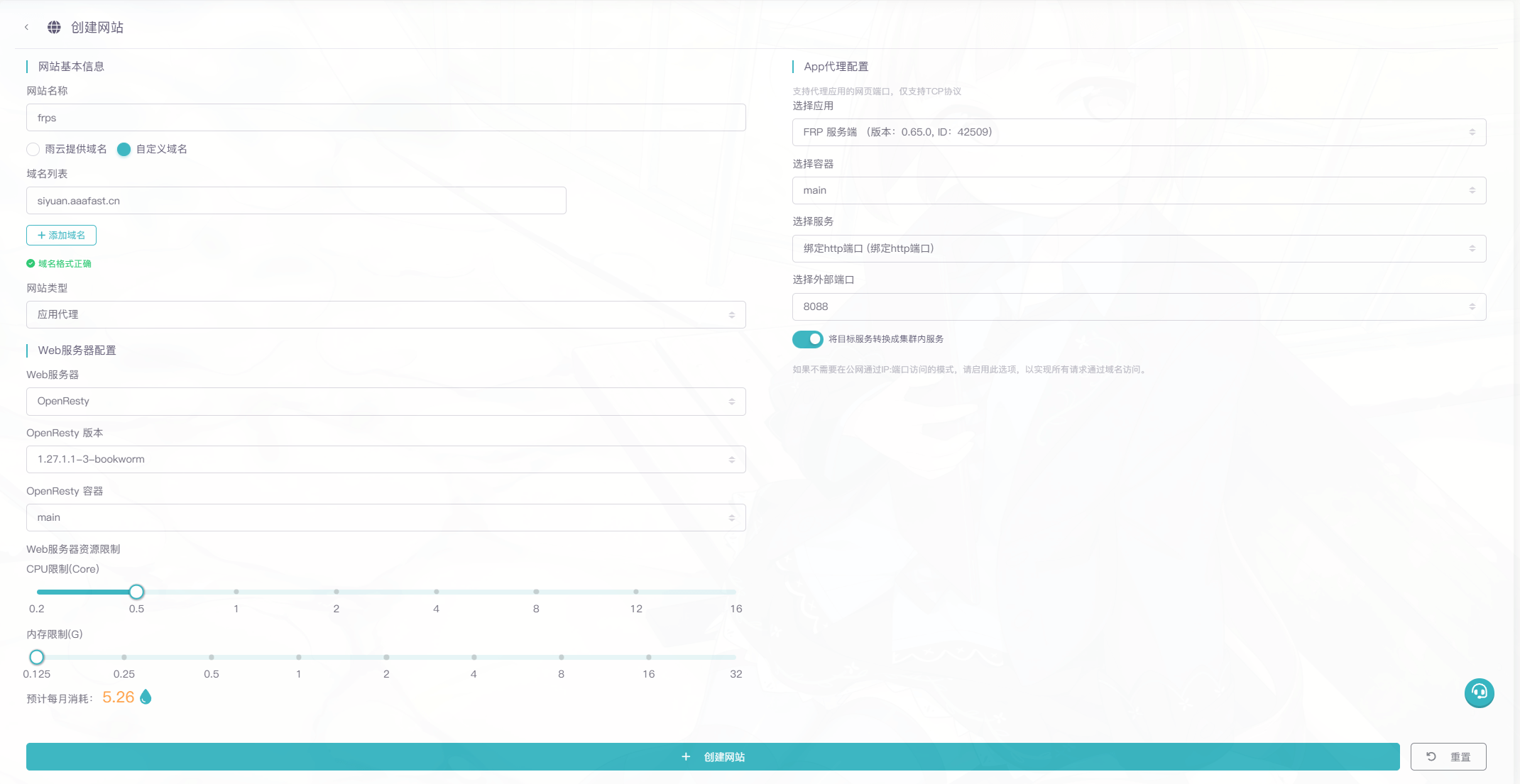
Task: Open the 网站类型 dropdown
Action: click(x=386, y=315)
